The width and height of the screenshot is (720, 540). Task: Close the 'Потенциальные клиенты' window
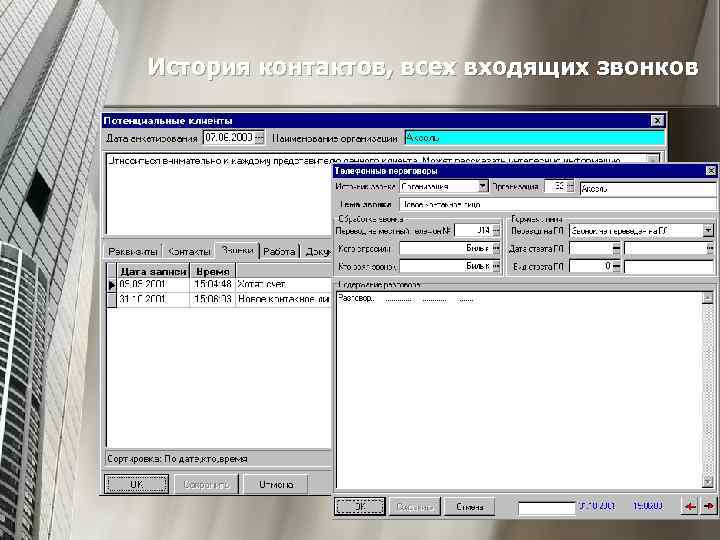coord(658,120)
